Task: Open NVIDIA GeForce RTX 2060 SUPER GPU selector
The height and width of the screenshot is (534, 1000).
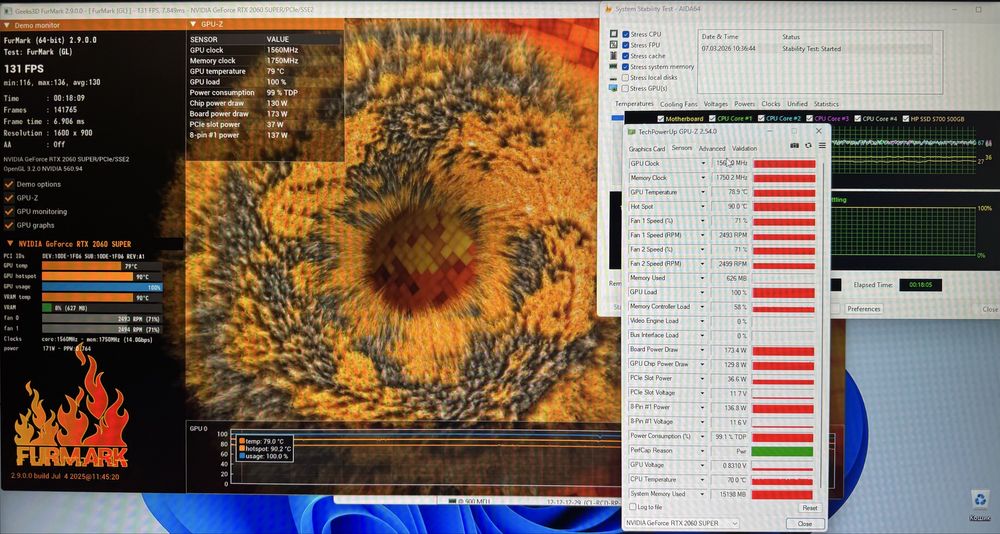Action: (x=682, y=523)
